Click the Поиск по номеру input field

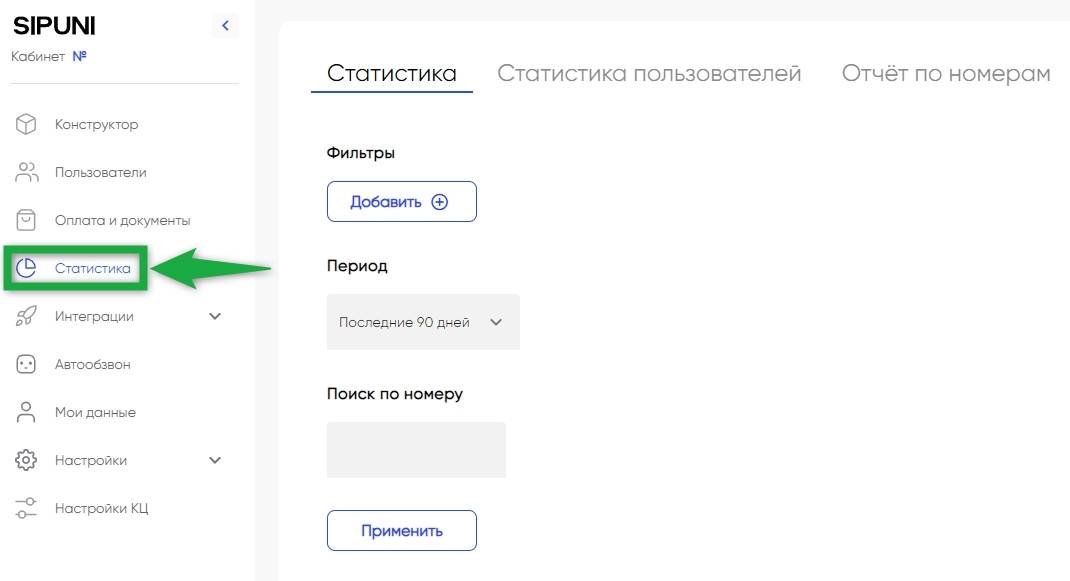pyautogui.click(x=416, y=450)
